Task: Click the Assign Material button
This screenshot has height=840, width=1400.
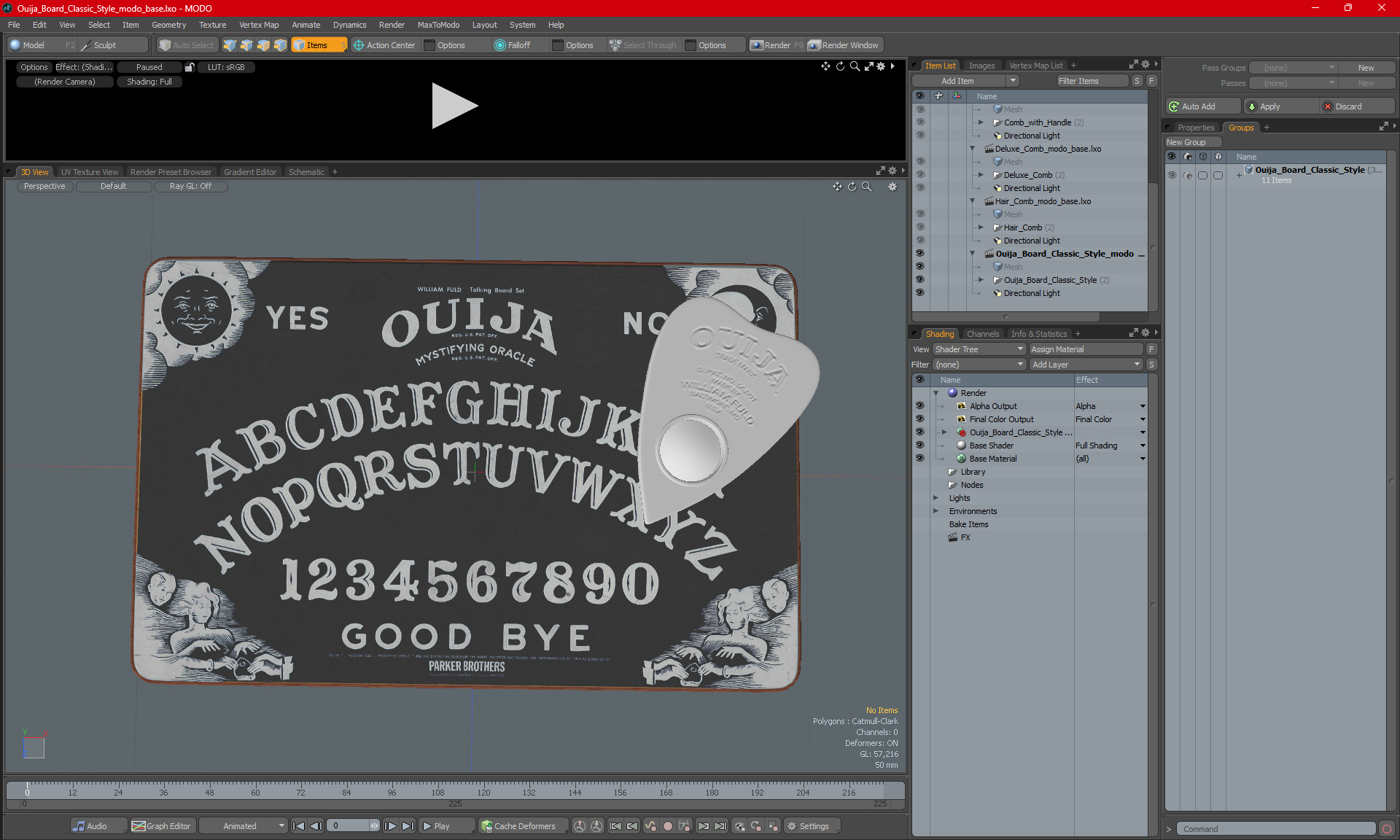Action: [x=1086, y=349]
